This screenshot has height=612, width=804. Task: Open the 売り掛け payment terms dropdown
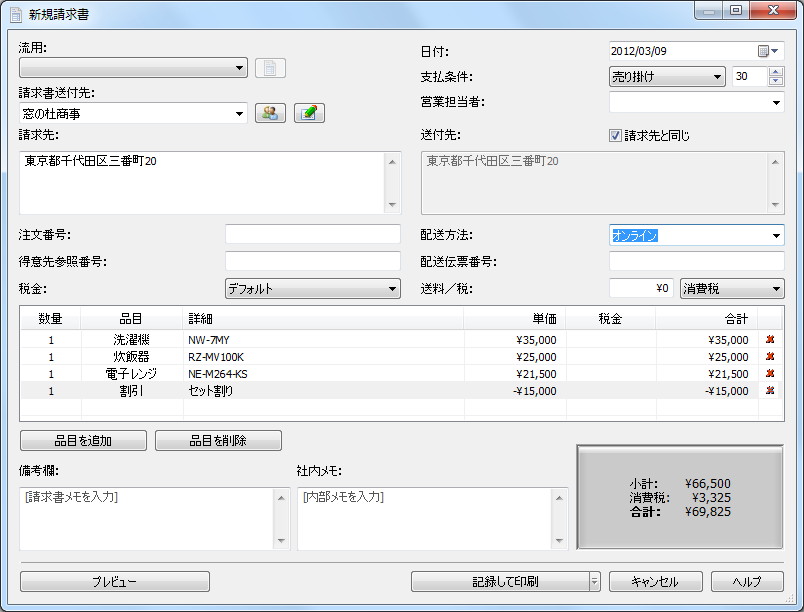tap(717, 76)
